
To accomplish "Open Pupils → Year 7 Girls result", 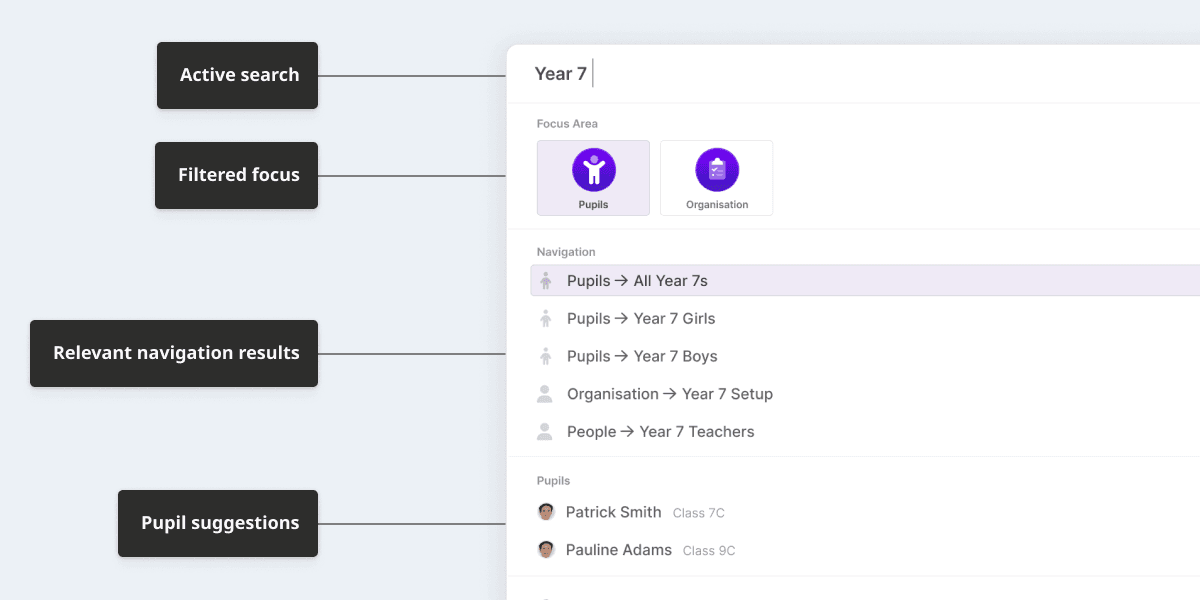I will (x=641, y=319).
